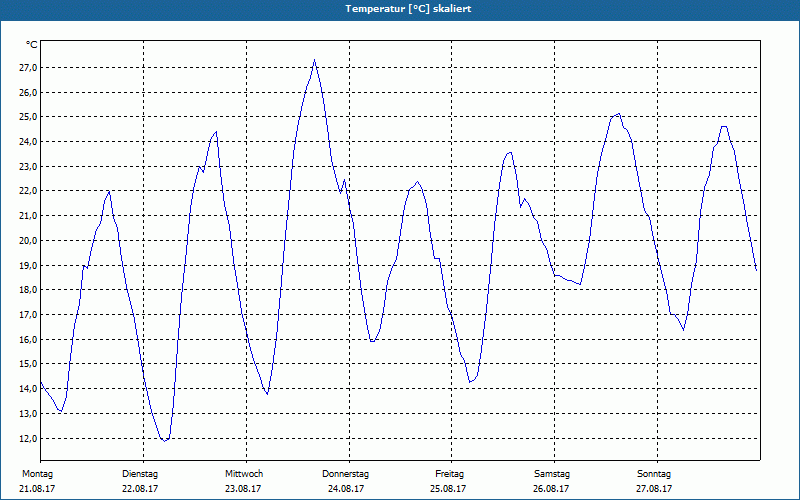The image size is (800, 500).
Task: Select the 24,0 axis value
Action: pyautogui.click(x=27, y=142)
